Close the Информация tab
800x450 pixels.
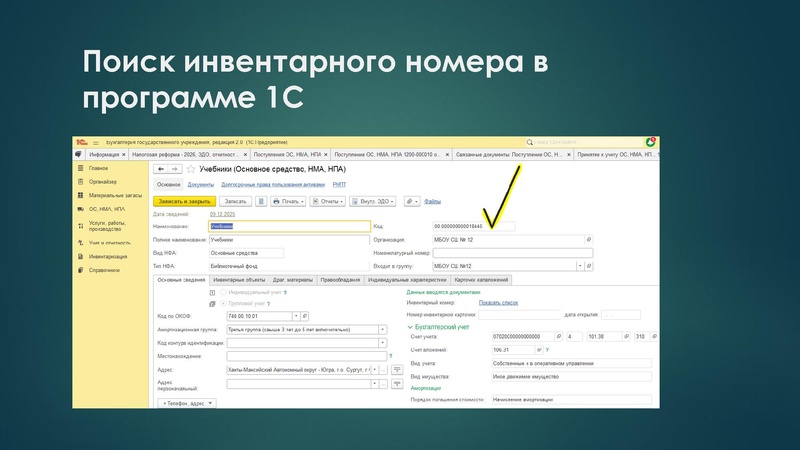pos(123,155)
